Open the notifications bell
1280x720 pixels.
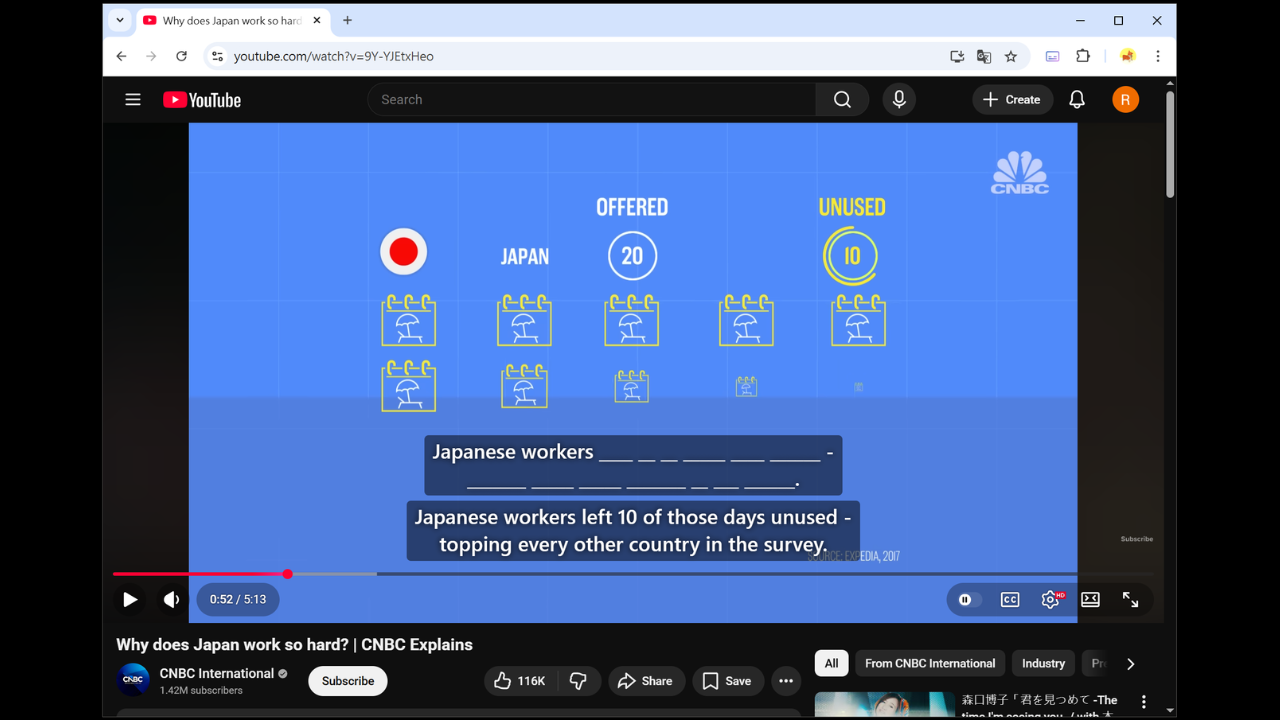[1077, 100]
